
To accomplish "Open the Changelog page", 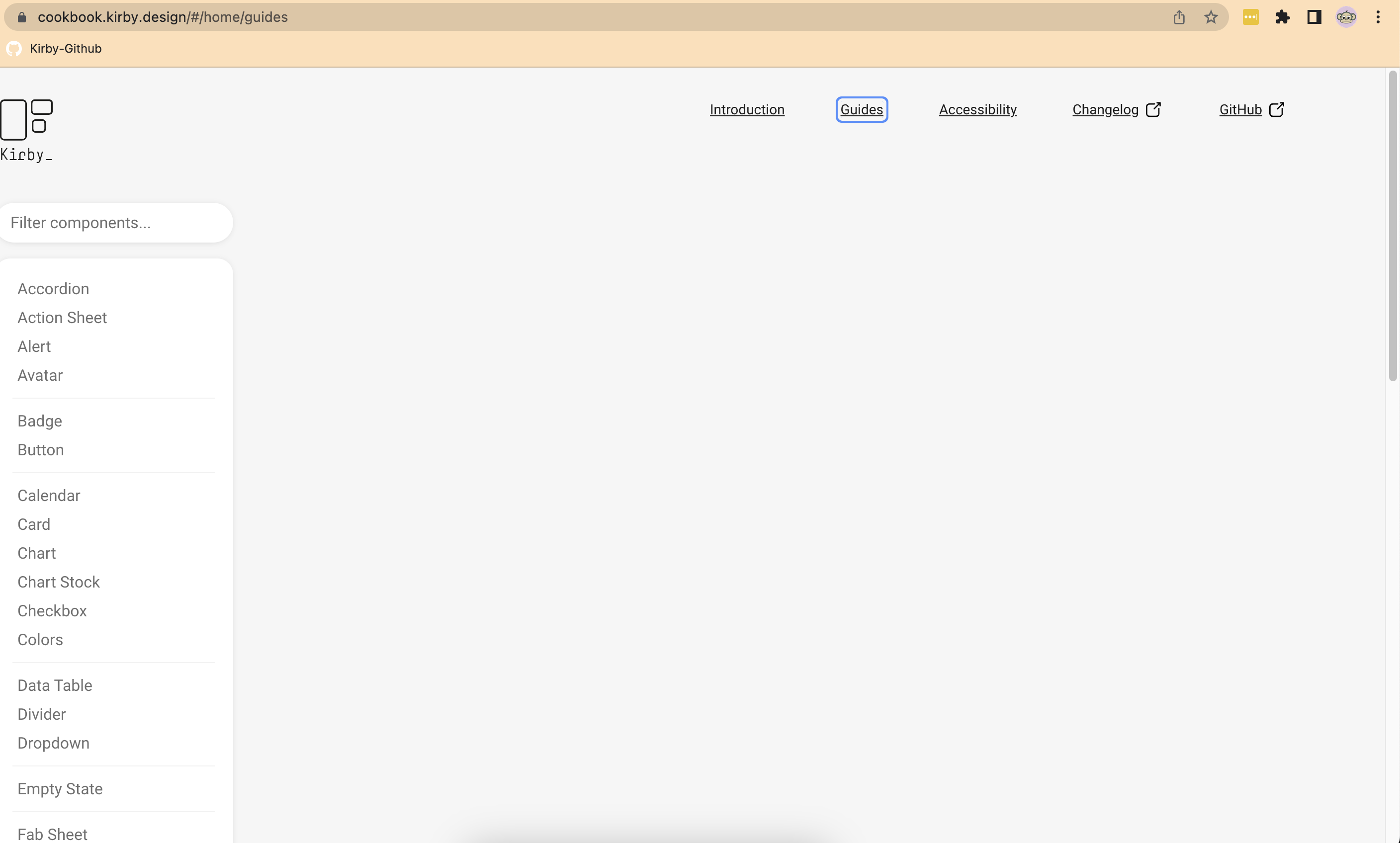I will tap(1105, 109).
